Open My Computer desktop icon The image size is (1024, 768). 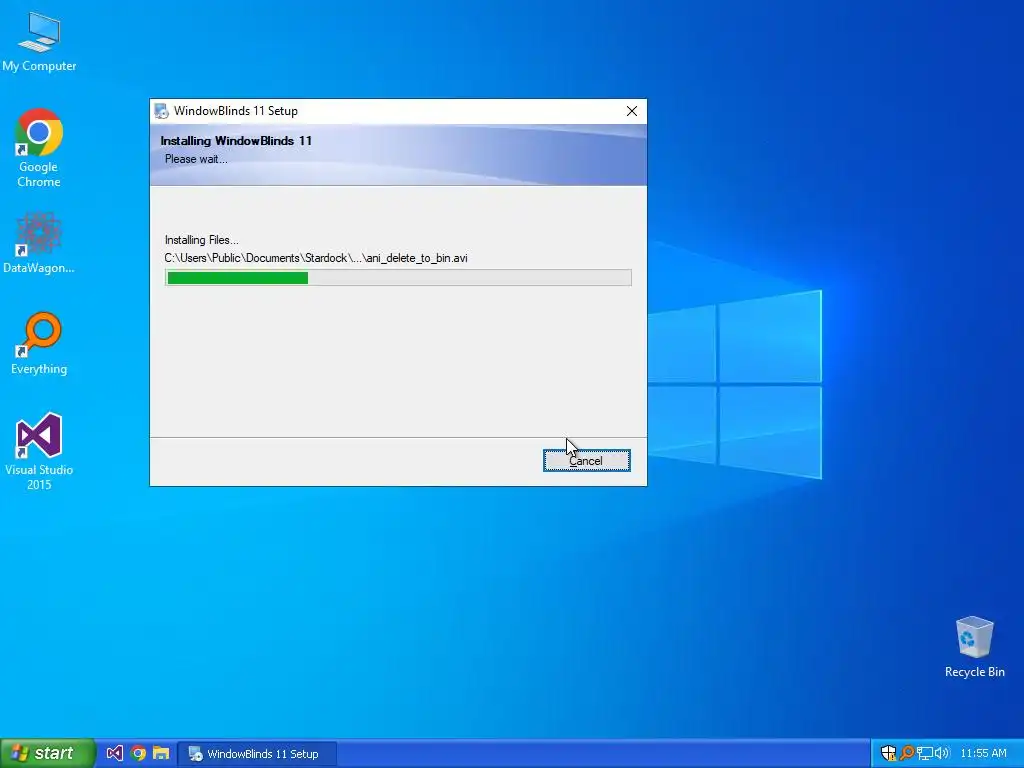click(39, 42)
